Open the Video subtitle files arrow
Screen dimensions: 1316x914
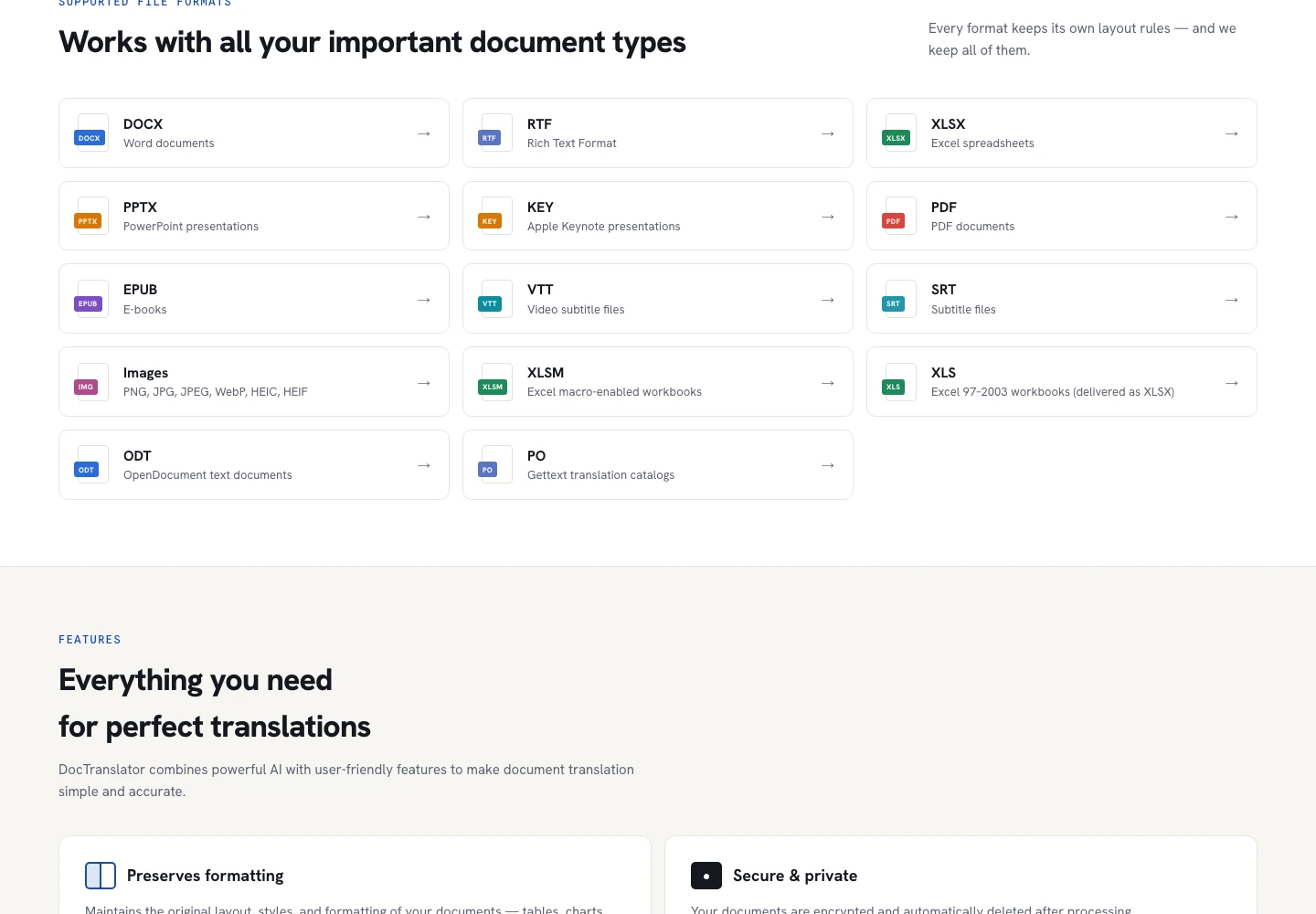[828, 300]
